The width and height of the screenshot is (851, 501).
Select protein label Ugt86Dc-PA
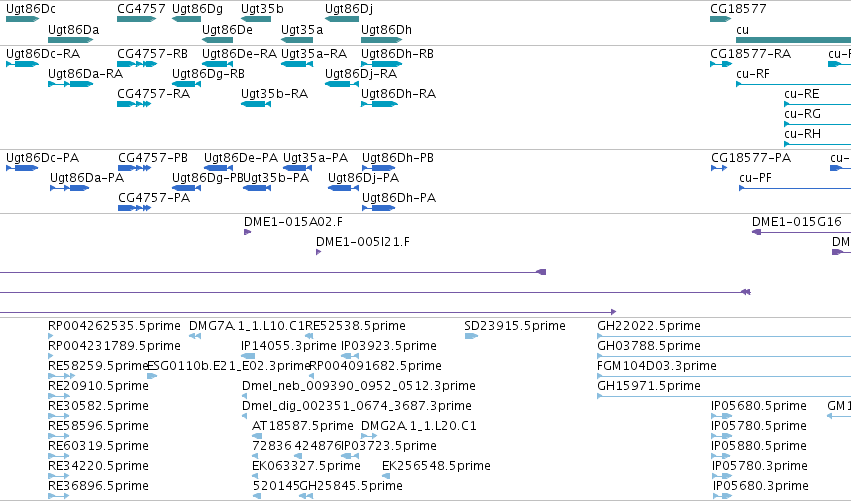pos(42,158)
